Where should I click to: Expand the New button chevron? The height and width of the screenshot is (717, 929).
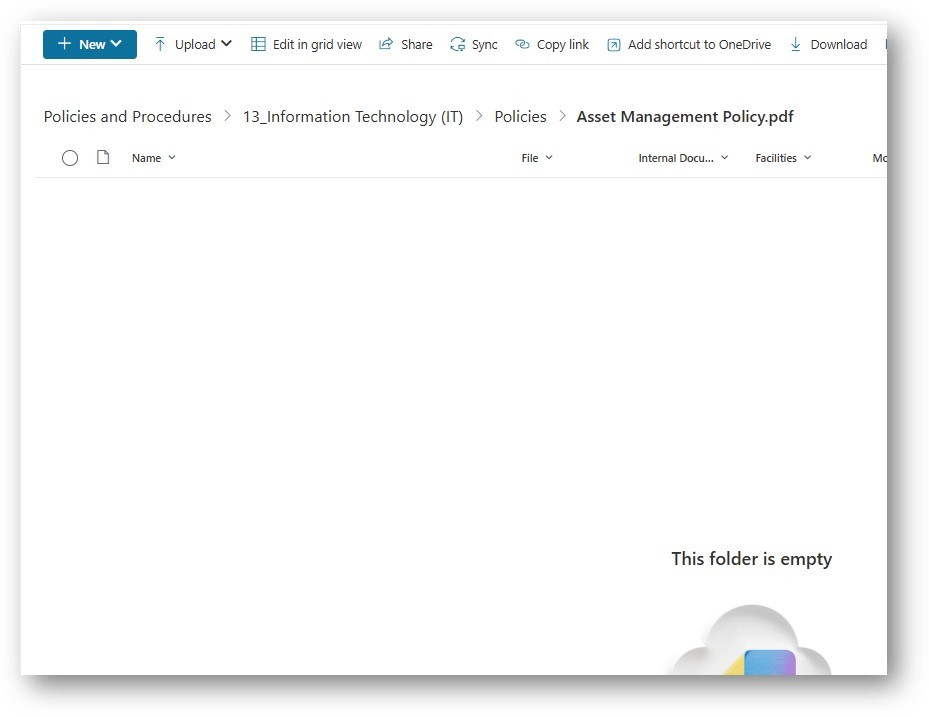tap(116, 44)
